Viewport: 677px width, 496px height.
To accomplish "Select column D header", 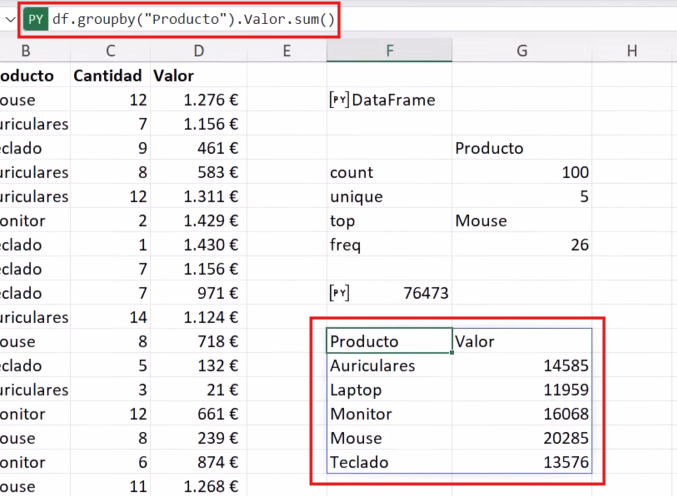I will coord(199,51).
